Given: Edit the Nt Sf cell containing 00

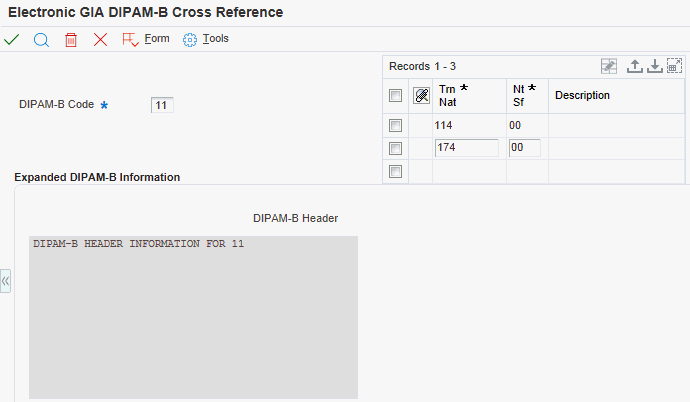Looking at the screenshot, I should 525,148.
